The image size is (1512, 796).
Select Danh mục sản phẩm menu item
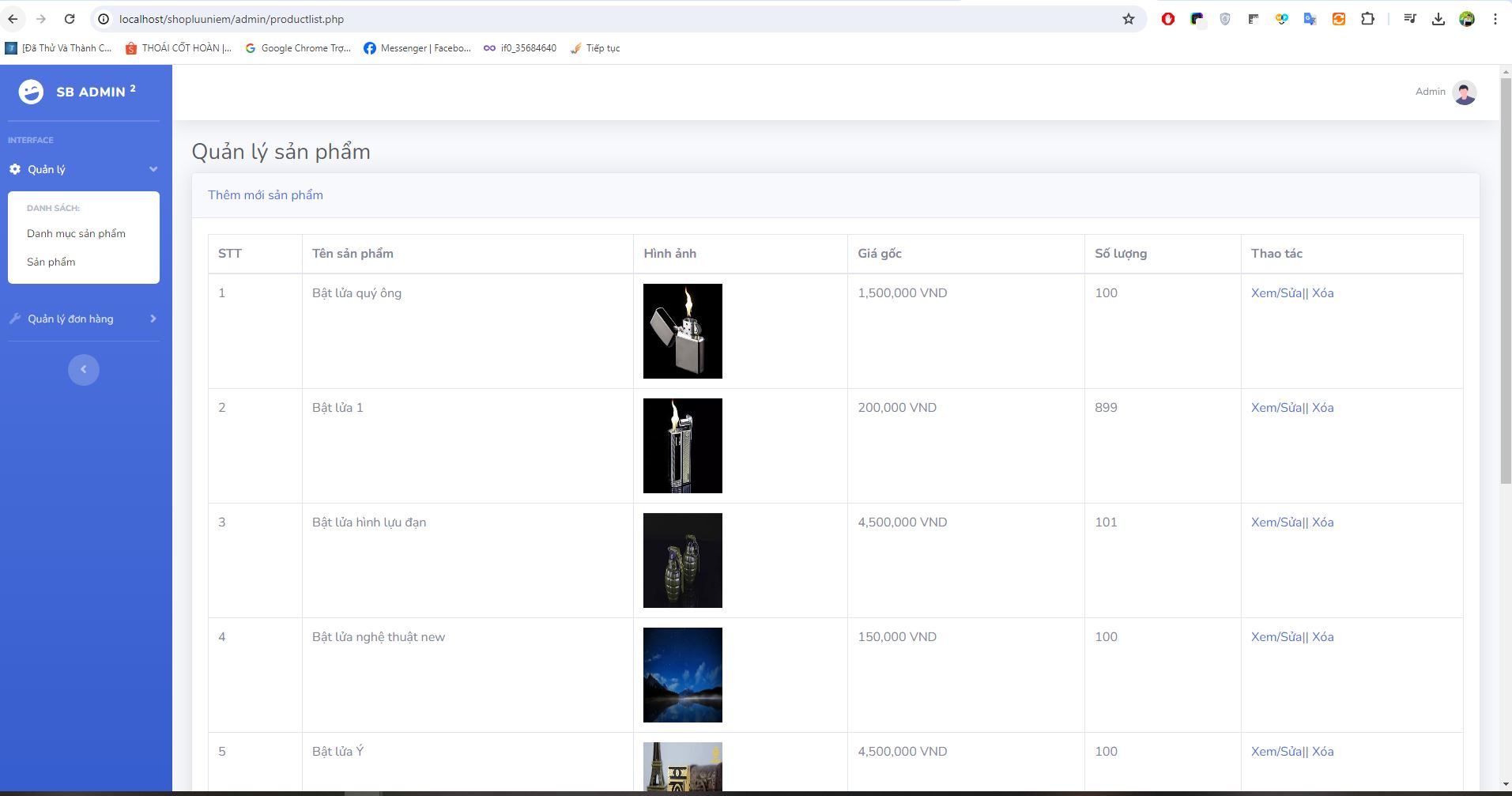[76, 233]
